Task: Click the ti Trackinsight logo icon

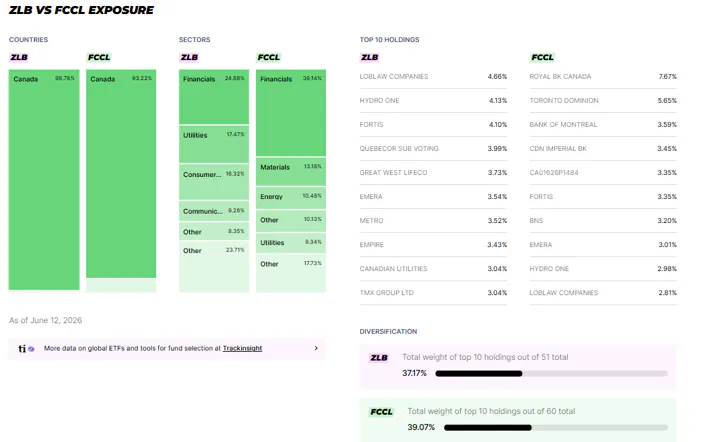Action: [x=26, y=349]
